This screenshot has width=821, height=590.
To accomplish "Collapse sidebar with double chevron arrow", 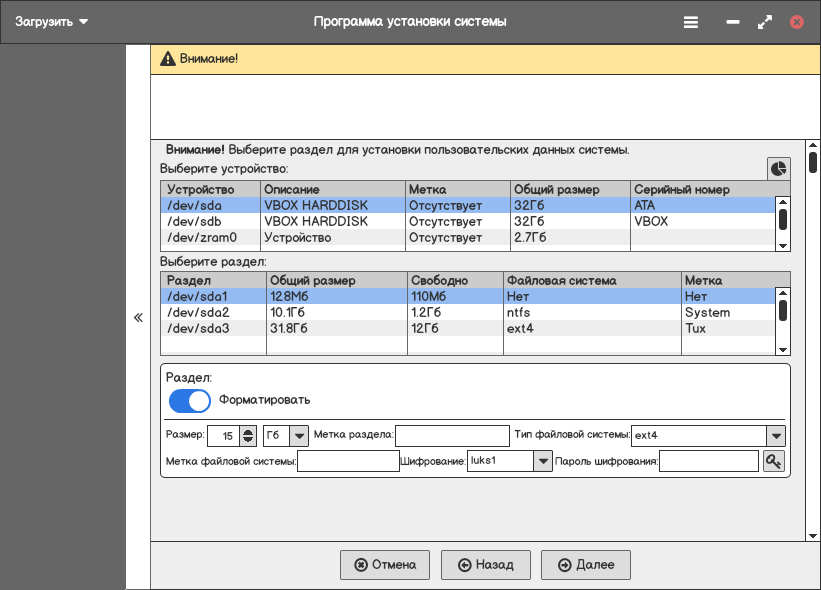I will point(138,317).
